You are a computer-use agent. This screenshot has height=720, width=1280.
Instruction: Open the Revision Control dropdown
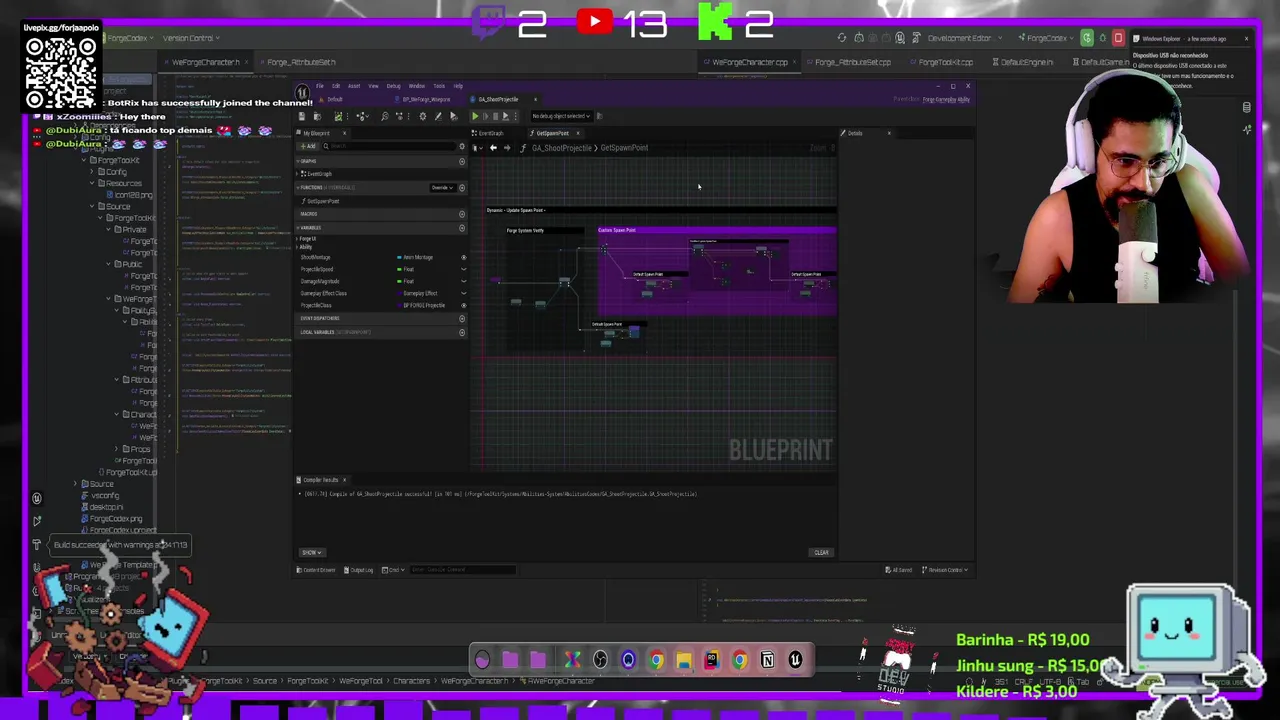[945, 570]
